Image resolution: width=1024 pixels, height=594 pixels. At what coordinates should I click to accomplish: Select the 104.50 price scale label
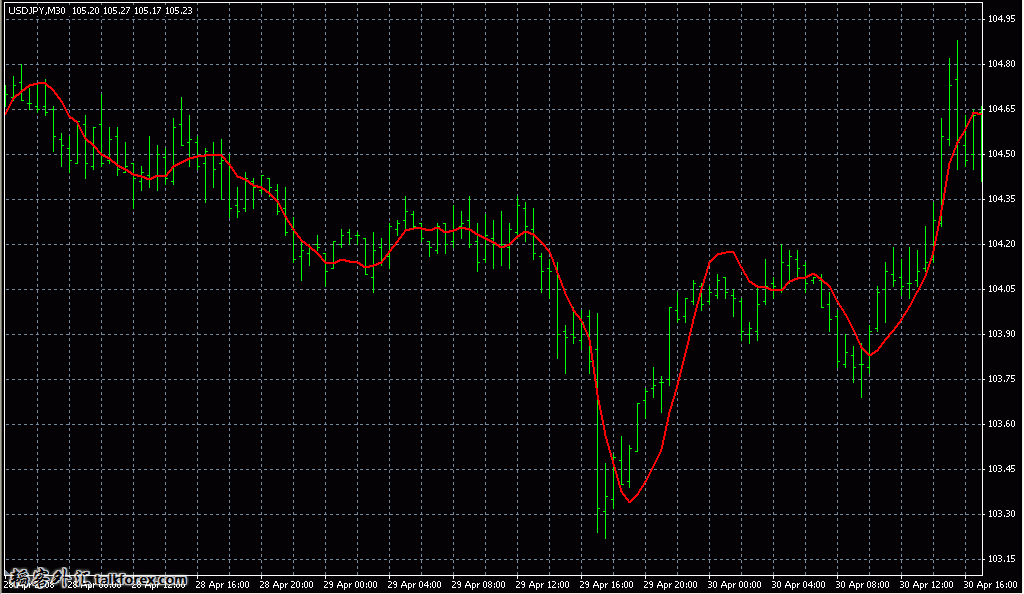pos(1002,154)
